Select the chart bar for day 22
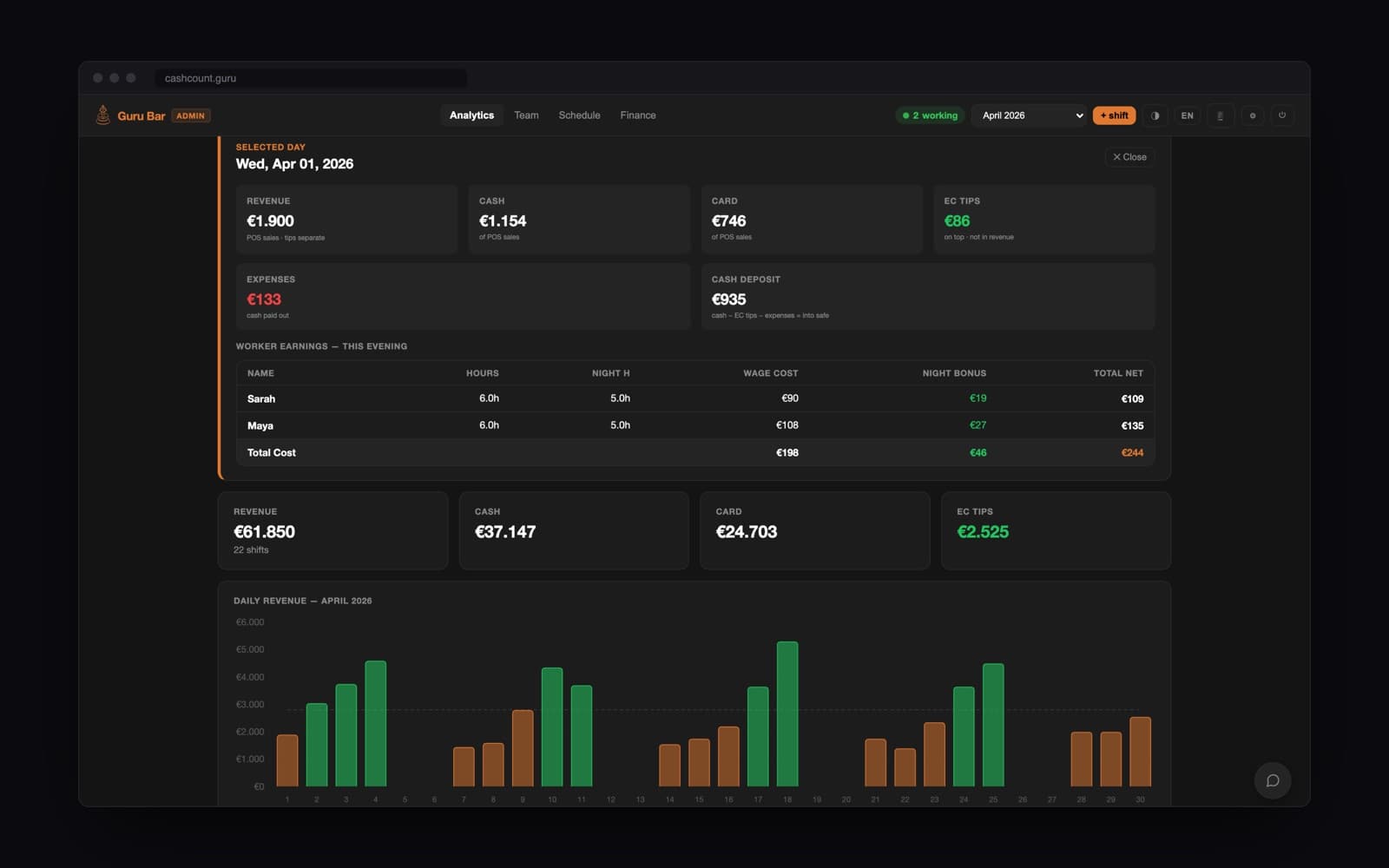The height and width of the screenshot is (868, 1389). (905, 767)
